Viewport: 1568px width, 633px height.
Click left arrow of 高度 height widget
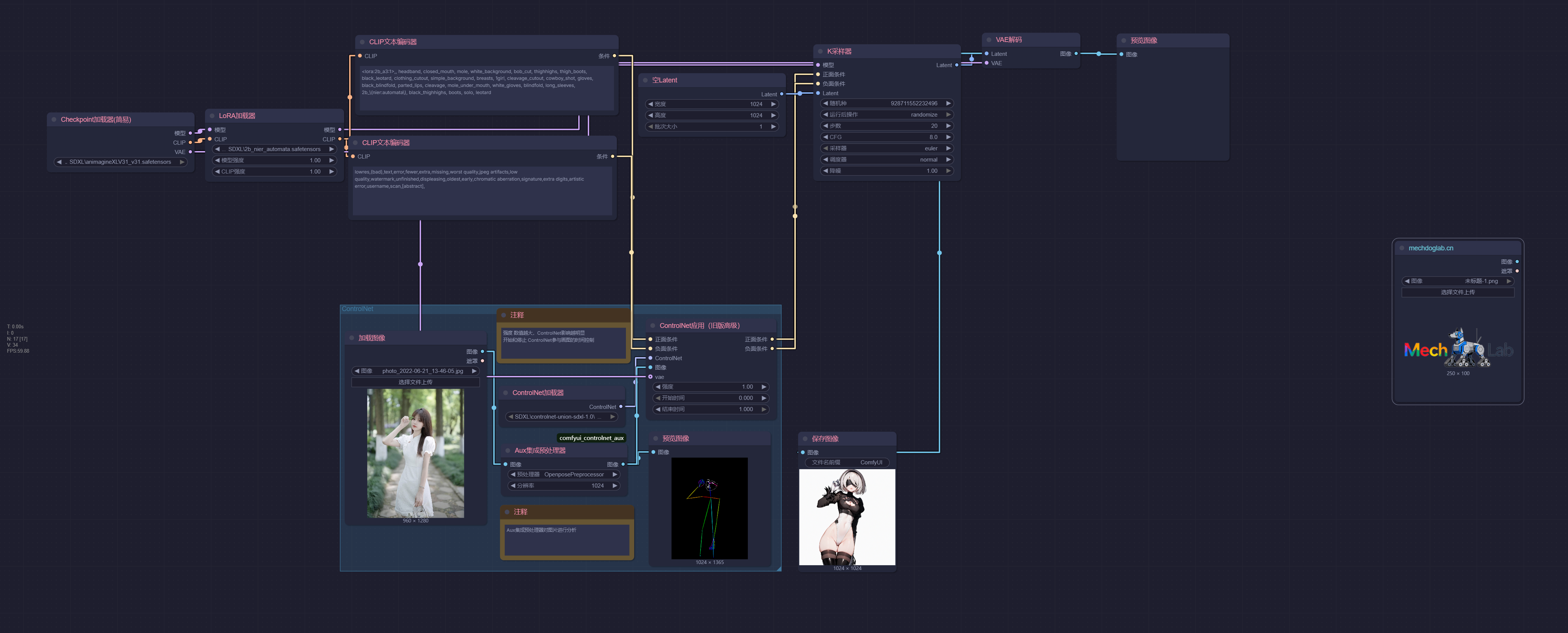click(x=650, y=115)
